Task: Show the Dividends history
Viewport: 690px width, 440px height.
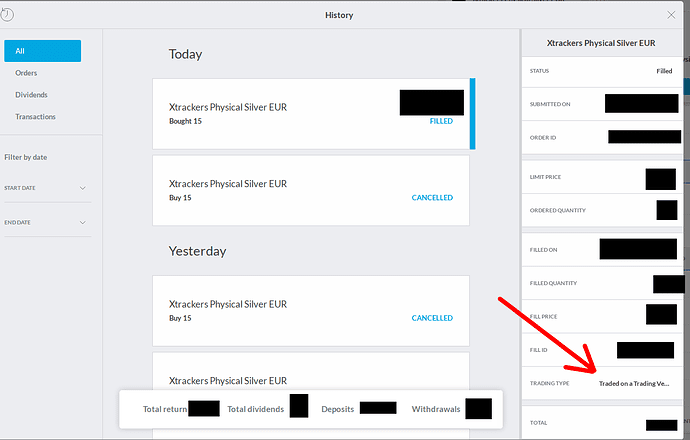Action: click(31, 95)
